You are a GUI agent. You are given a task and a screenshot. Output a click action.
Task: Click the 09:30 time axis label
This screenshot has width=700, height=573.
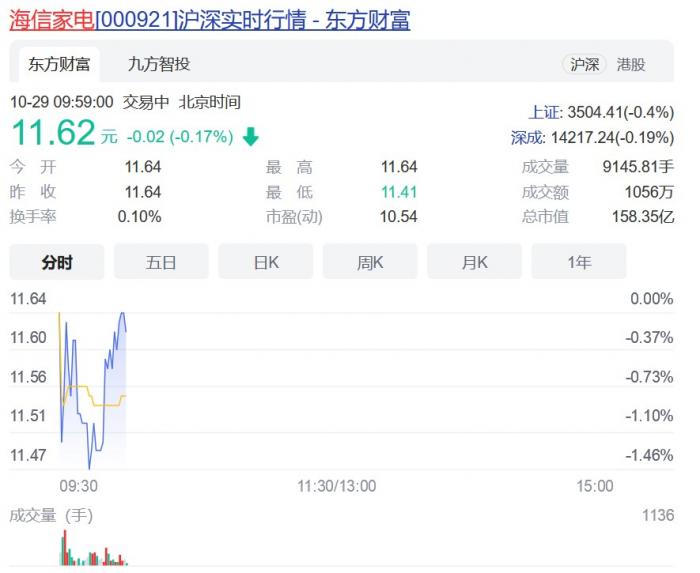pyautogui.click(x=79, y=486)
